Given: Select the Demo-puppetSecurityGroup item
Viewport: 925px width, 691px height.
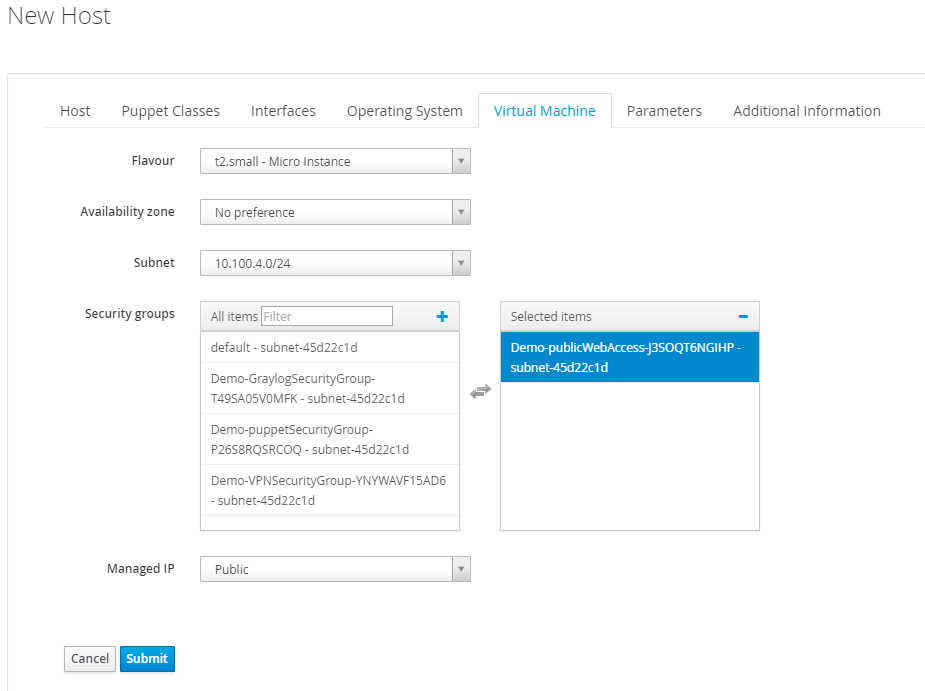Looking at the screenshot, I should 330,440.
